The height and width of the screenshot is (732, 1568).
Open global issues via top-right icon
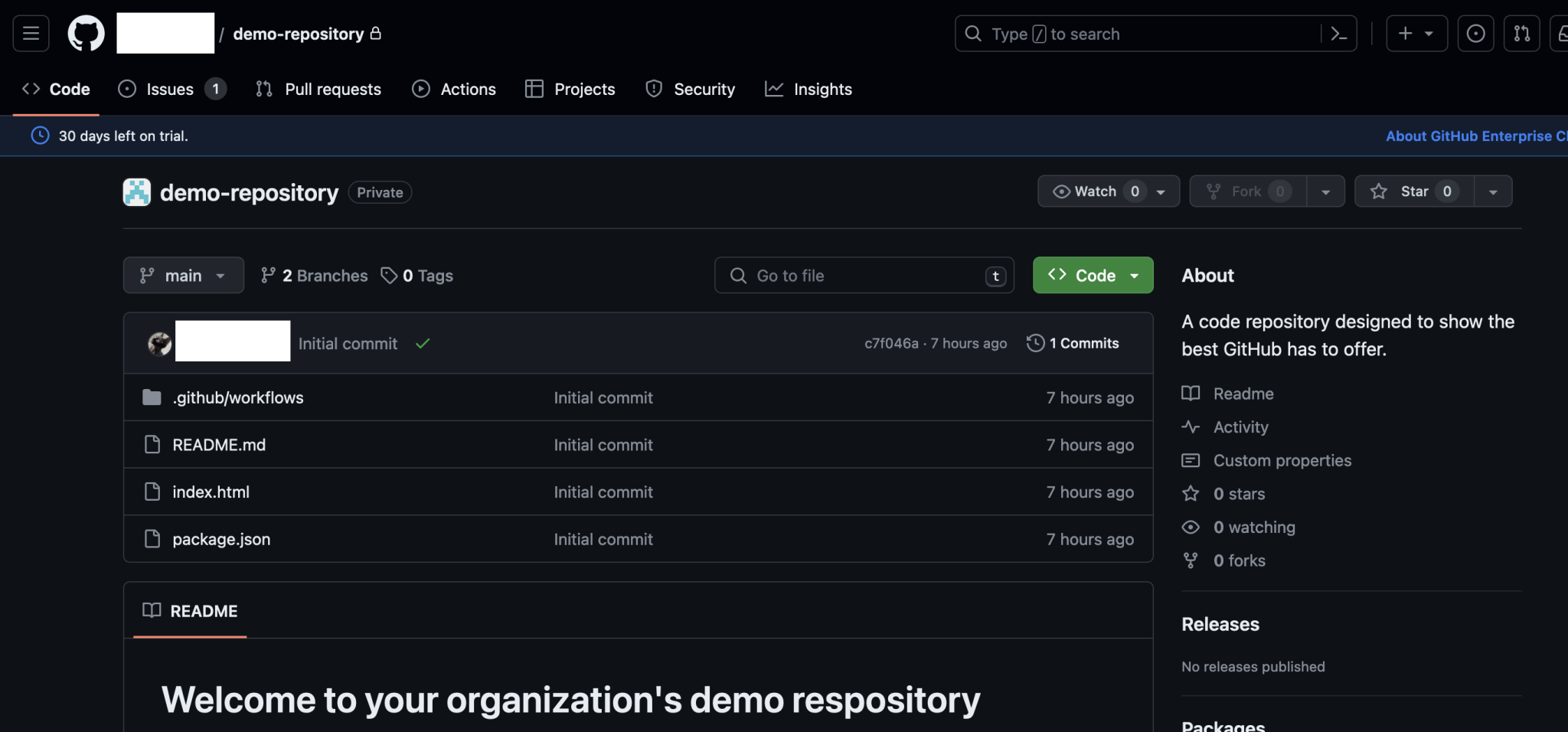pos(1476,33)
